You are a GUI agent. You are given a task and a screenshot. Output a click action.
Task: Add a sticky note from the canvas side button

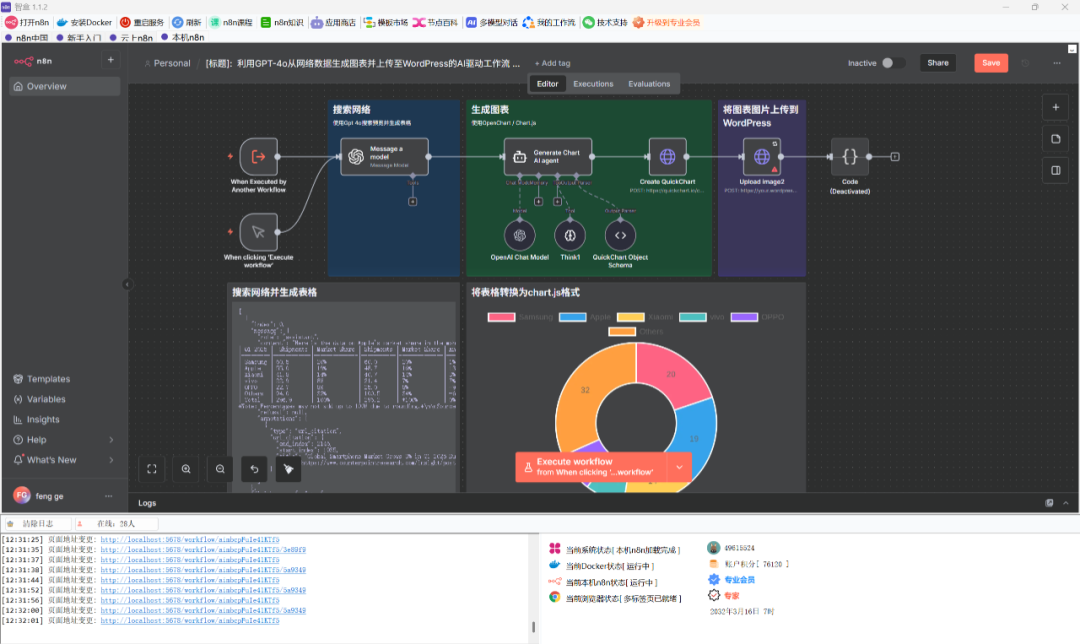[x=1055, y=139]
